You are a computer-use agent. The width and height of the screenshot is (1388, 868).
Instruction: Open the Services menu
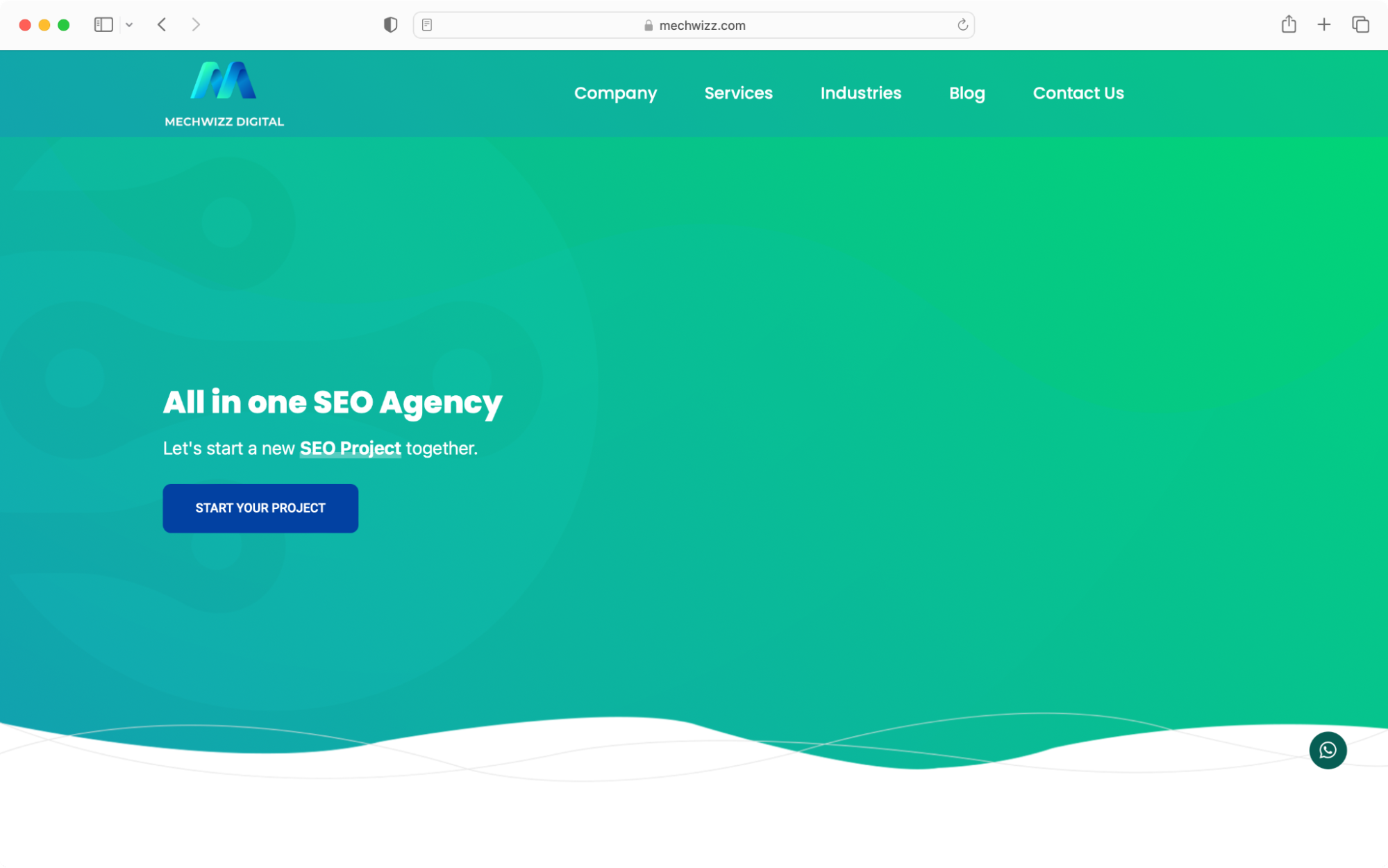click(738, 93)
